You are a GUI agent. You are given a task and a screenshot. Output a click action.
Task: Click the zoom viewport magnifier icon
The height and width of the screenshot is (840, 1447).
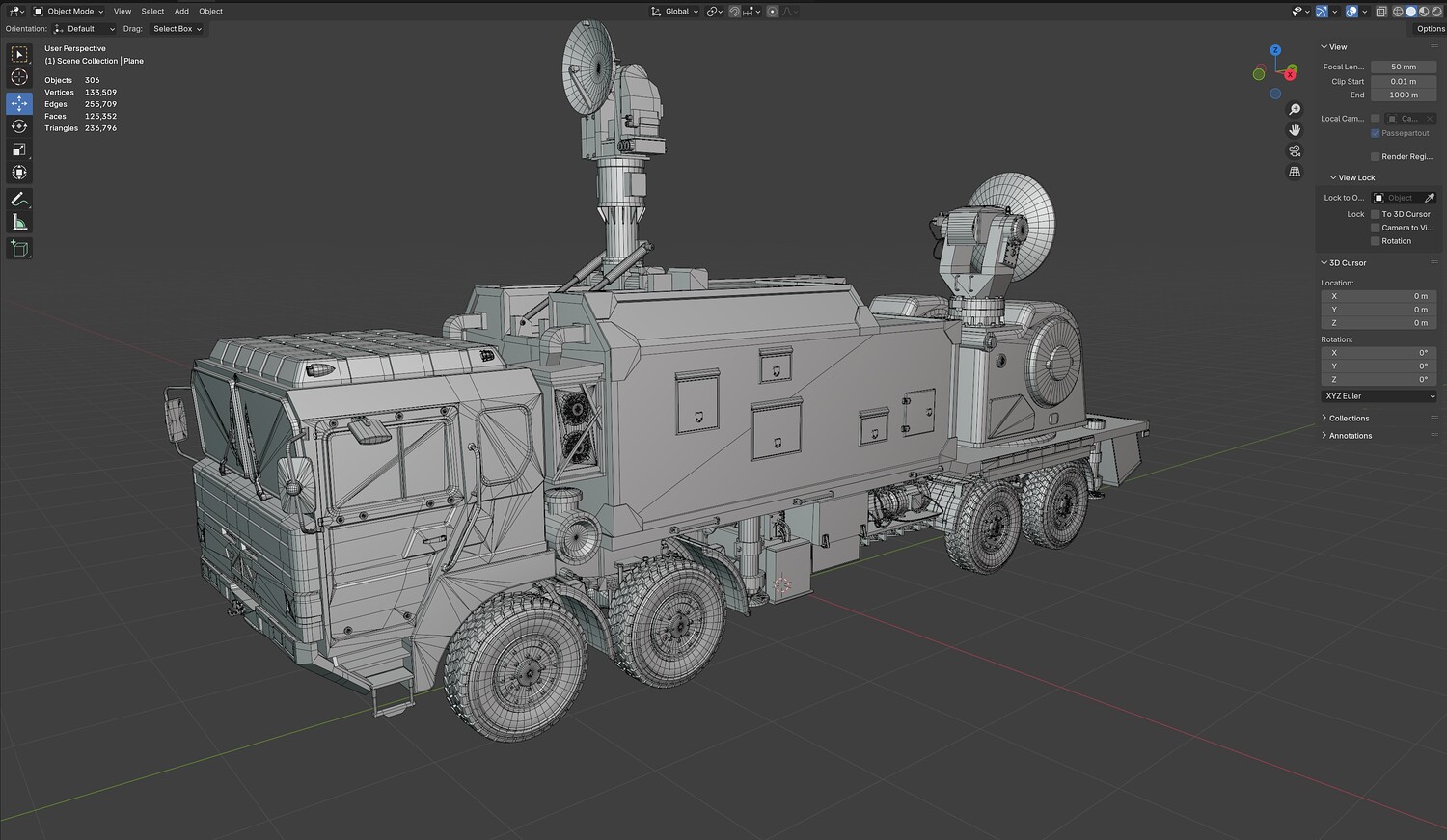coord(1295,109)
